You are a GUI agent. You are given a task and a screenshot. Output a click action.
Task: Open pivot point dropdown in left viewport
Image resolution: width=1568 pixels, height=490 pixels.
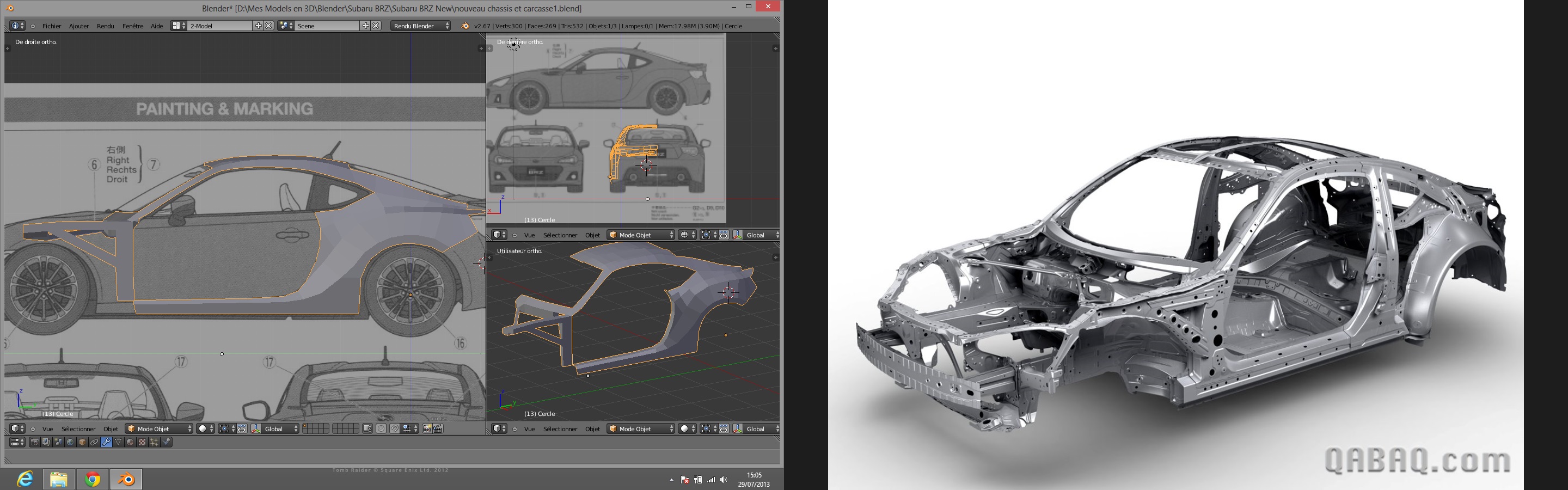click(226, 429)
